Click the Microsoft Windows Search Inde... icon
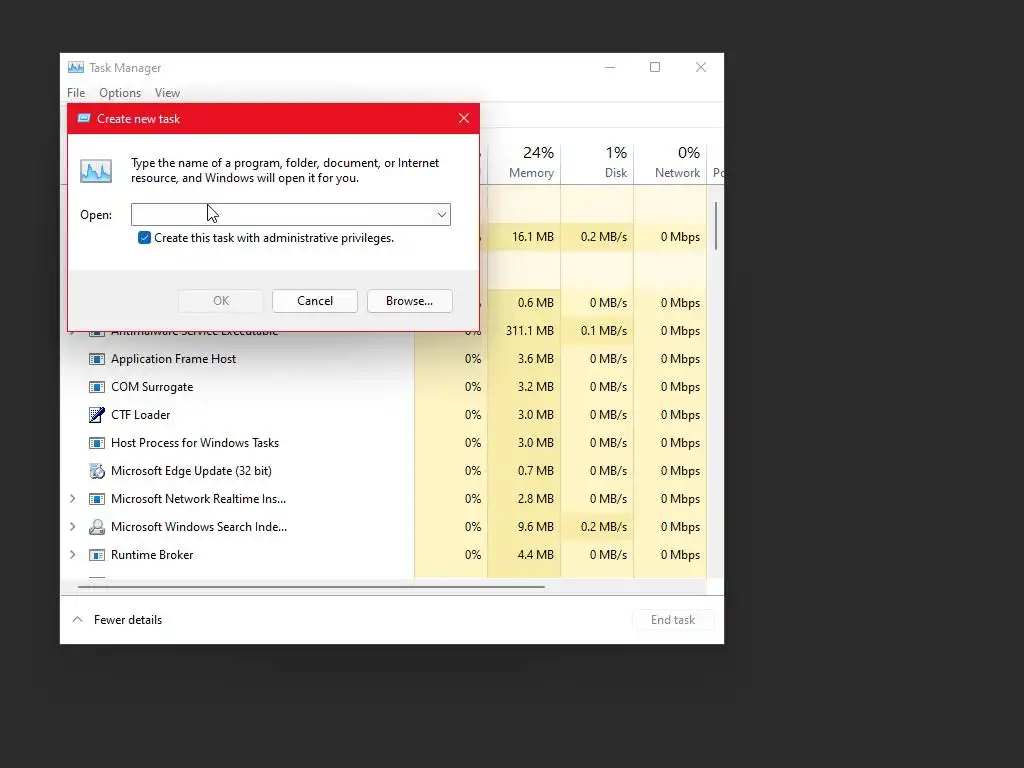This screenshot has width=1024, height=768. click(97, 527)
